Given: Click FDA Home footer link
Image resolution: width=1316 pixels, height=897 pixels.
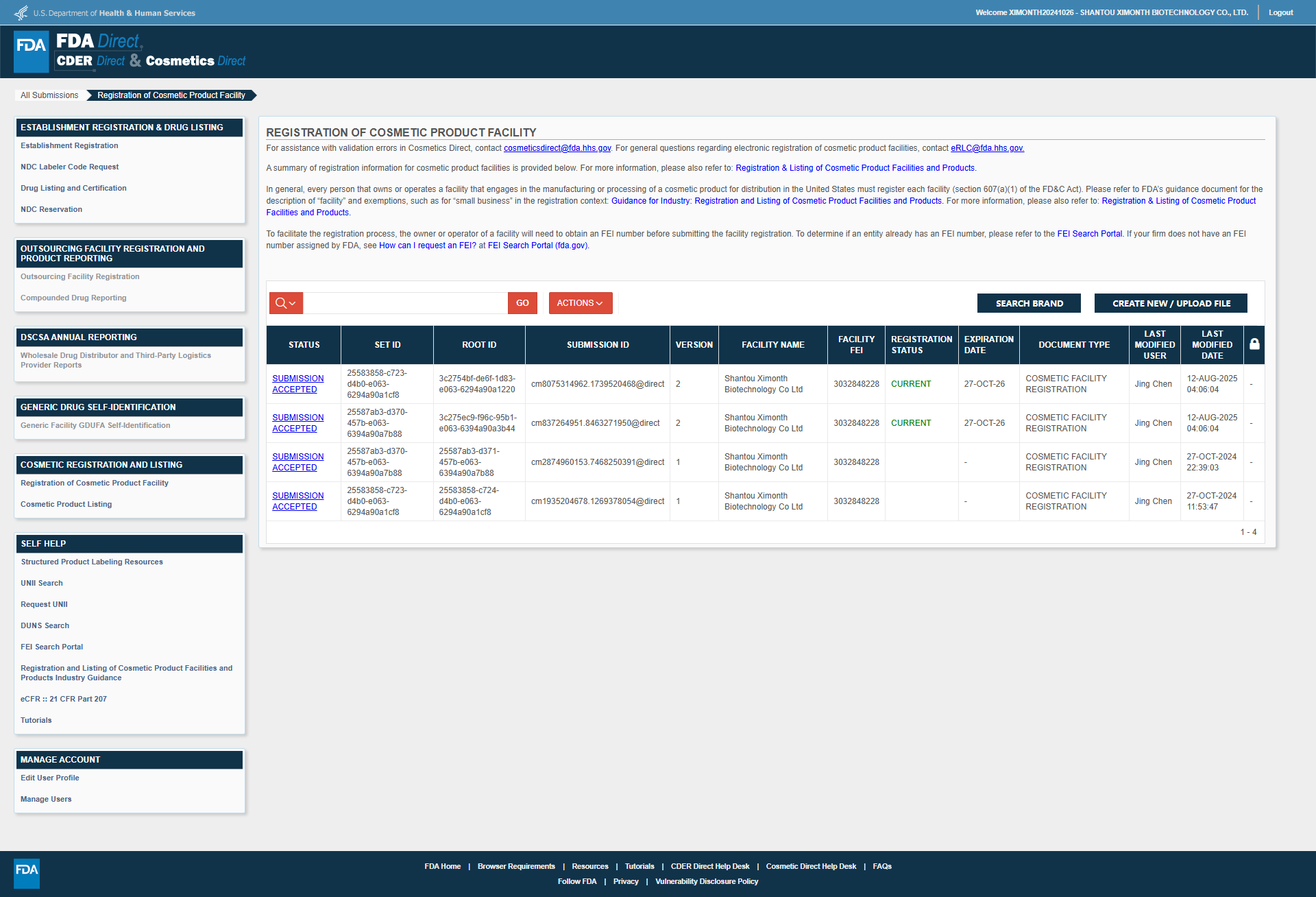Looking at the screenshot, I should (442, 866).
